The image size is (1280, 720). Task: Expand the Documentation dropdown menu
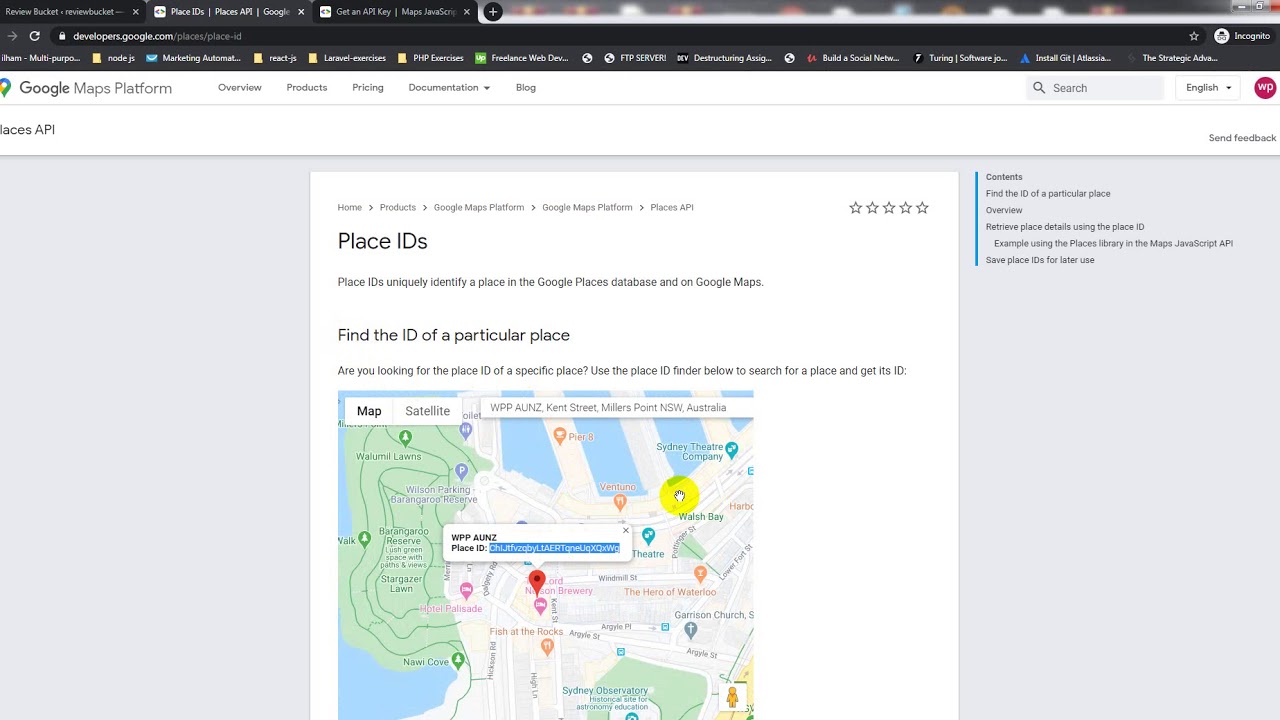coord(449,88)
